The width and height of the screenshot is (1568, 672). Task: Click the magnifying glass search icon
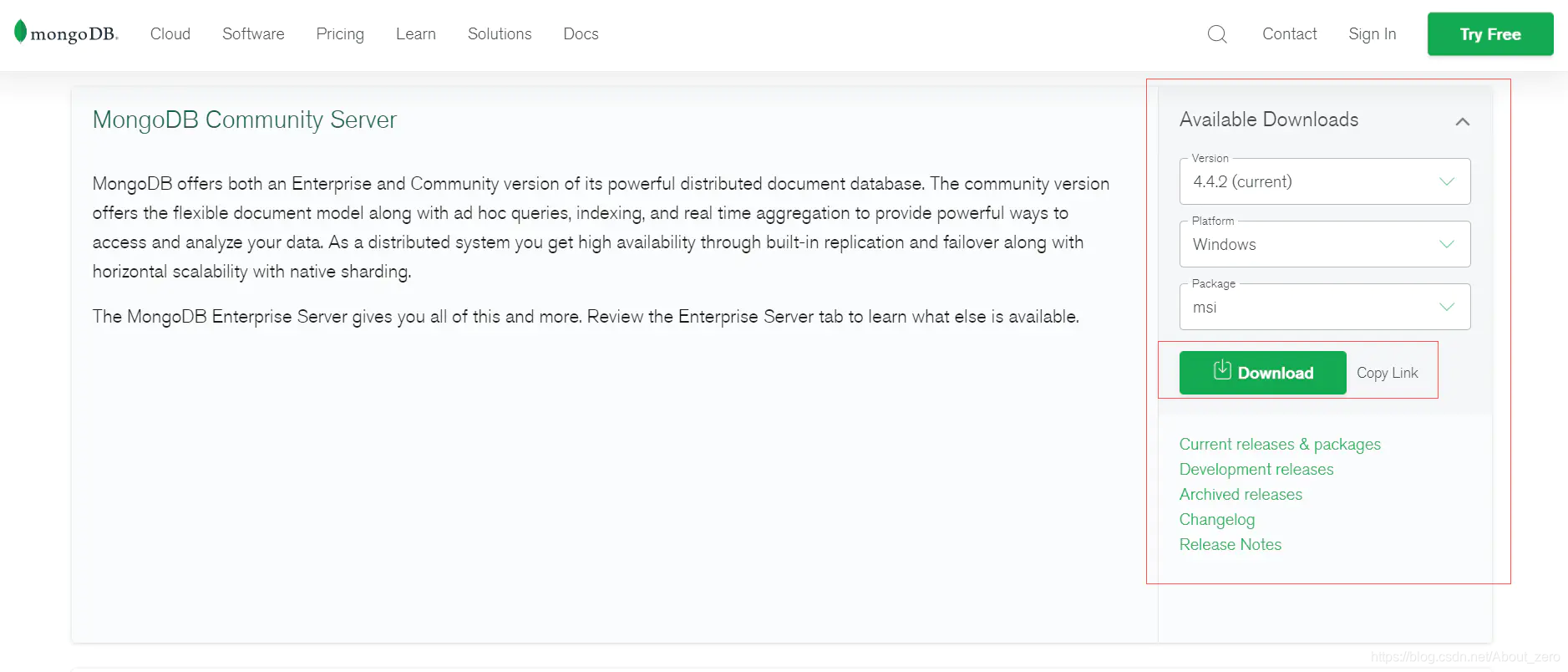(x=1216, y=34)
